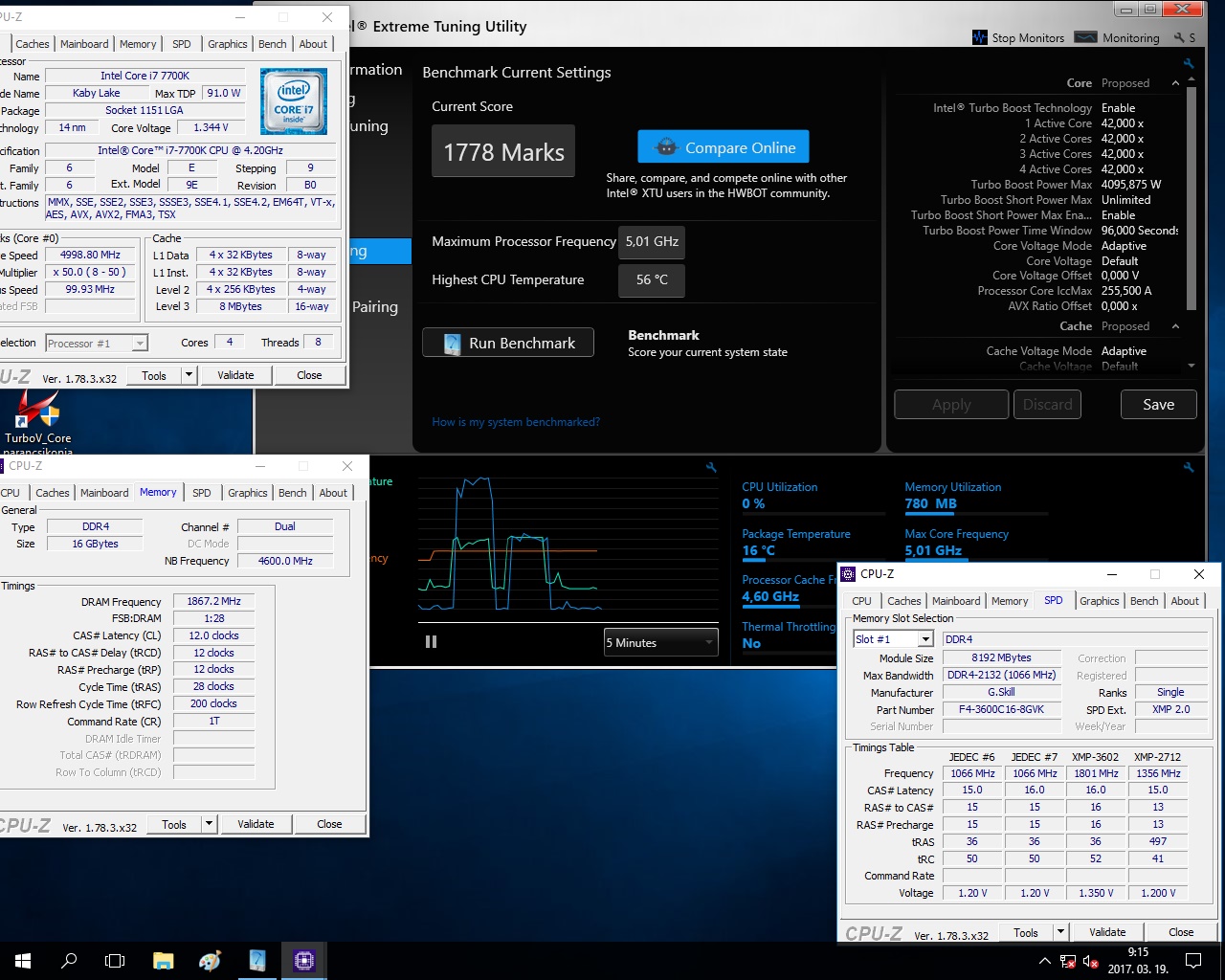Collapse the Core section in Proposed panel
The image size is (1225, 980).
pos(1175,83)
